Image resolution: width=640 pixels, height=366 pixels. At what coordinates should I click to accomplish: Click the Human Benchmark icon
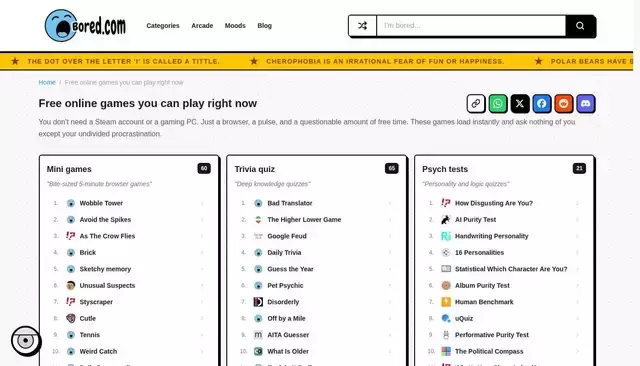click(x=446, y=302)
